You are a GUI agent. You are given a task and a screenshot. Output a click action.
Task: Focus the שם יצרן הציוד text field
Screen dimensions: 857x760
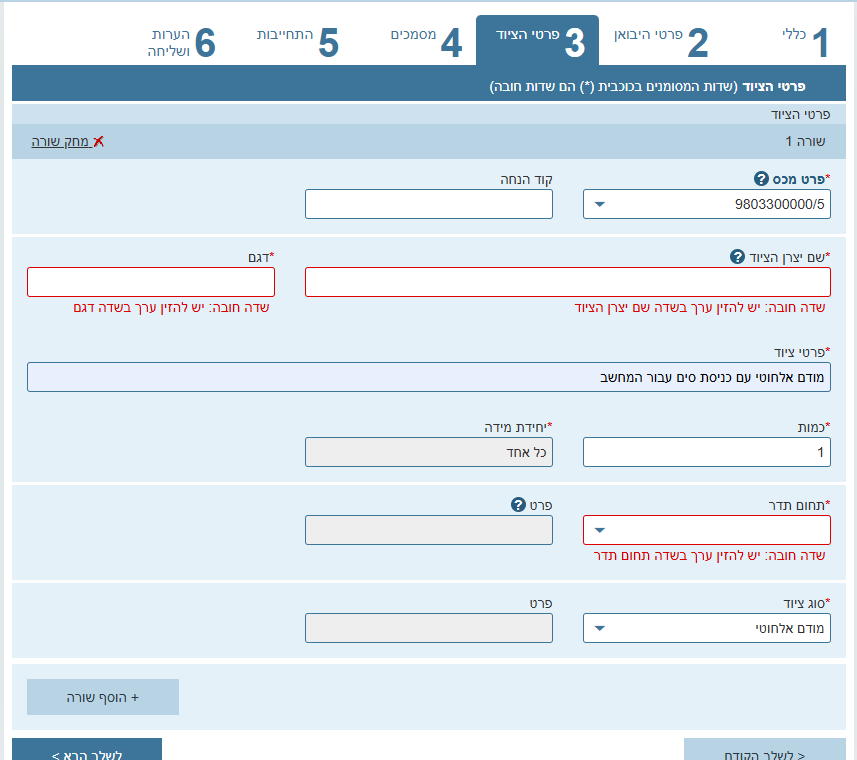[567, 282]
